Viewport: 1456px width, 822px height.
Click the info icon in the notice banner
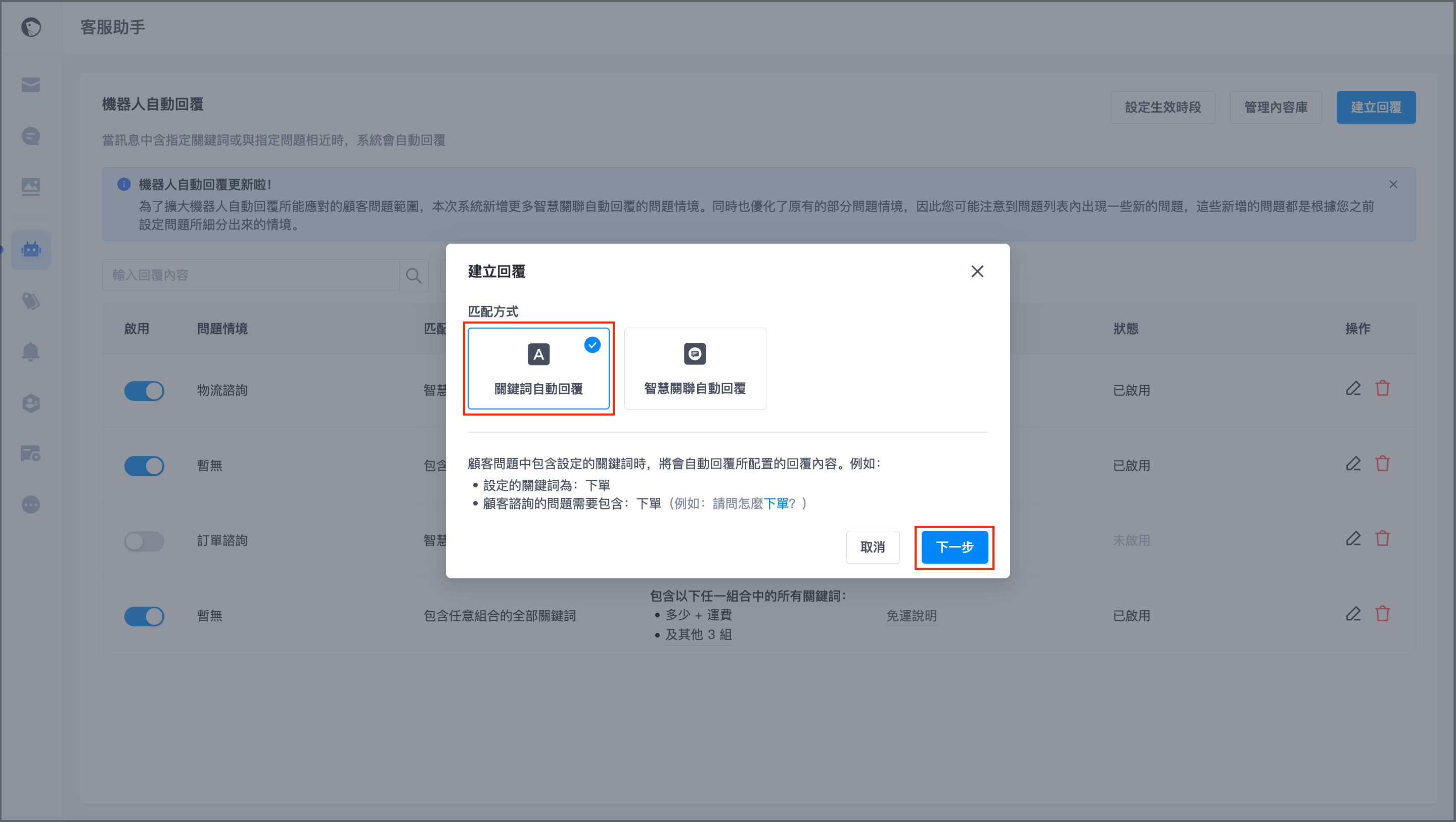pos(124,185)
